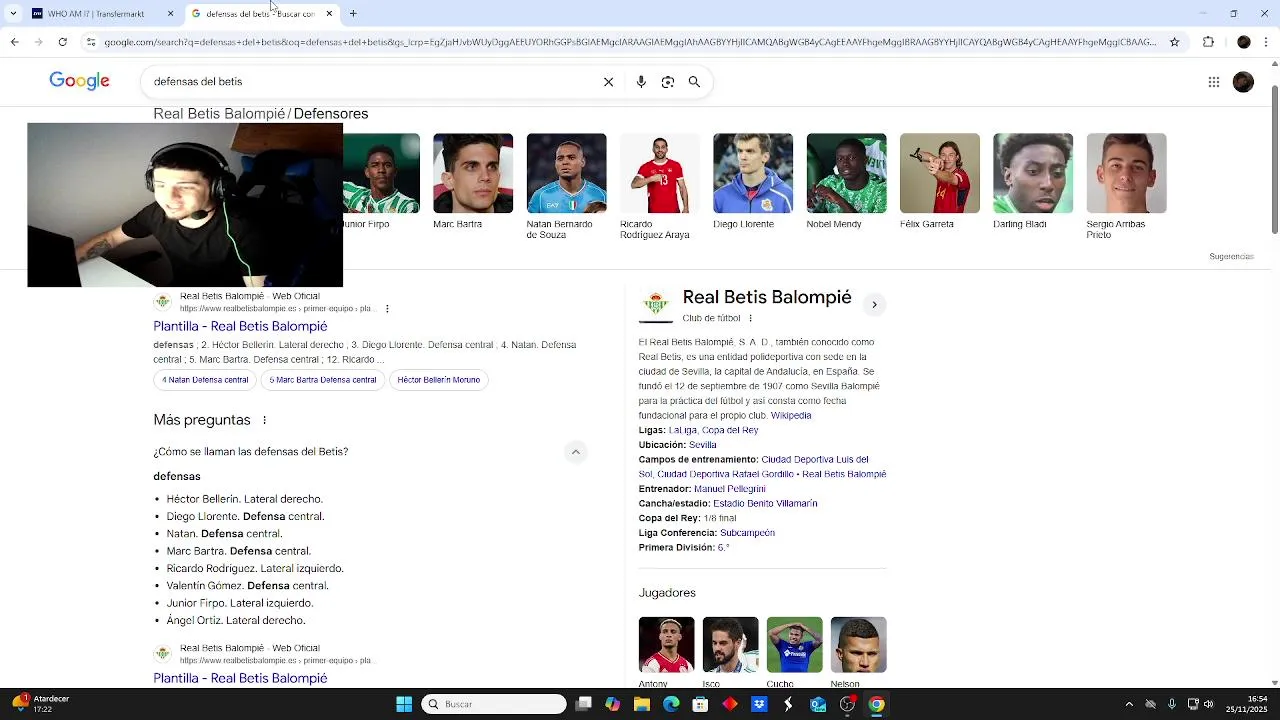Open the Windows Start menu
Viewport: 1280px width, 720px height.
click(404, 704)
